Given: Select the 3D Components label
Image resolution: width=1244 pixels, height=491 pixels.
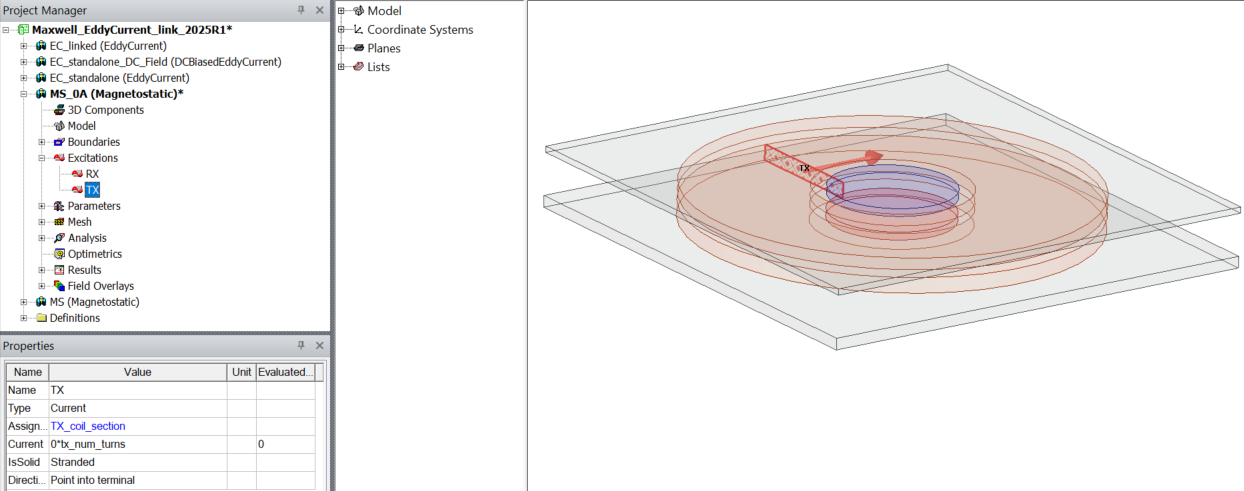Looking at the screenshot, I should pyautogui.click(x=105, y=110).
